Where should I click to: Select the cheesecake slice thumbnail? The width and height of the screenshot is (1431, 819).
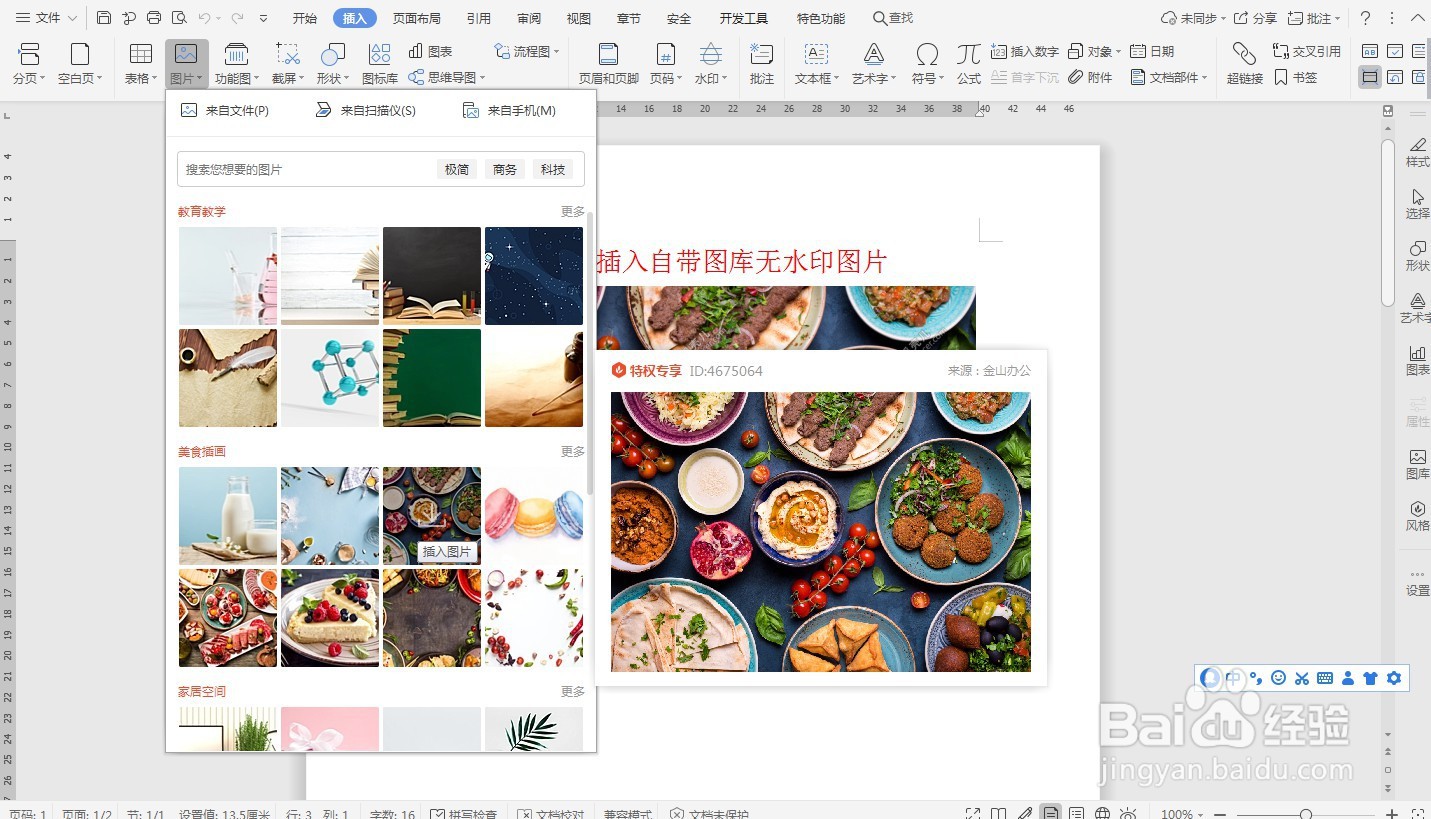330,618
